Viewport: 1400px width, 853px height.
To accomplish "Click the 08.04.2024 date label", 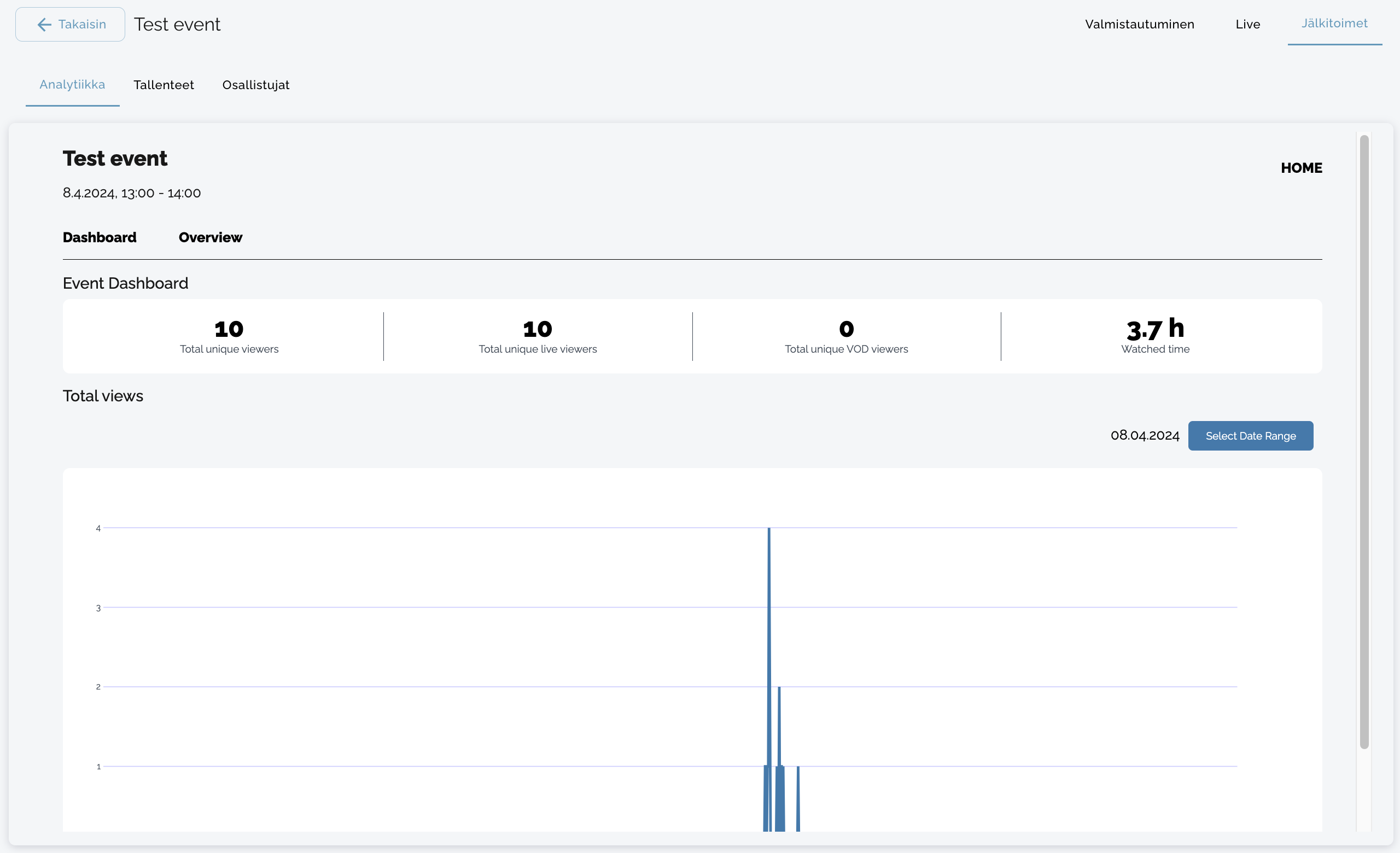I will coord(1144,436).
